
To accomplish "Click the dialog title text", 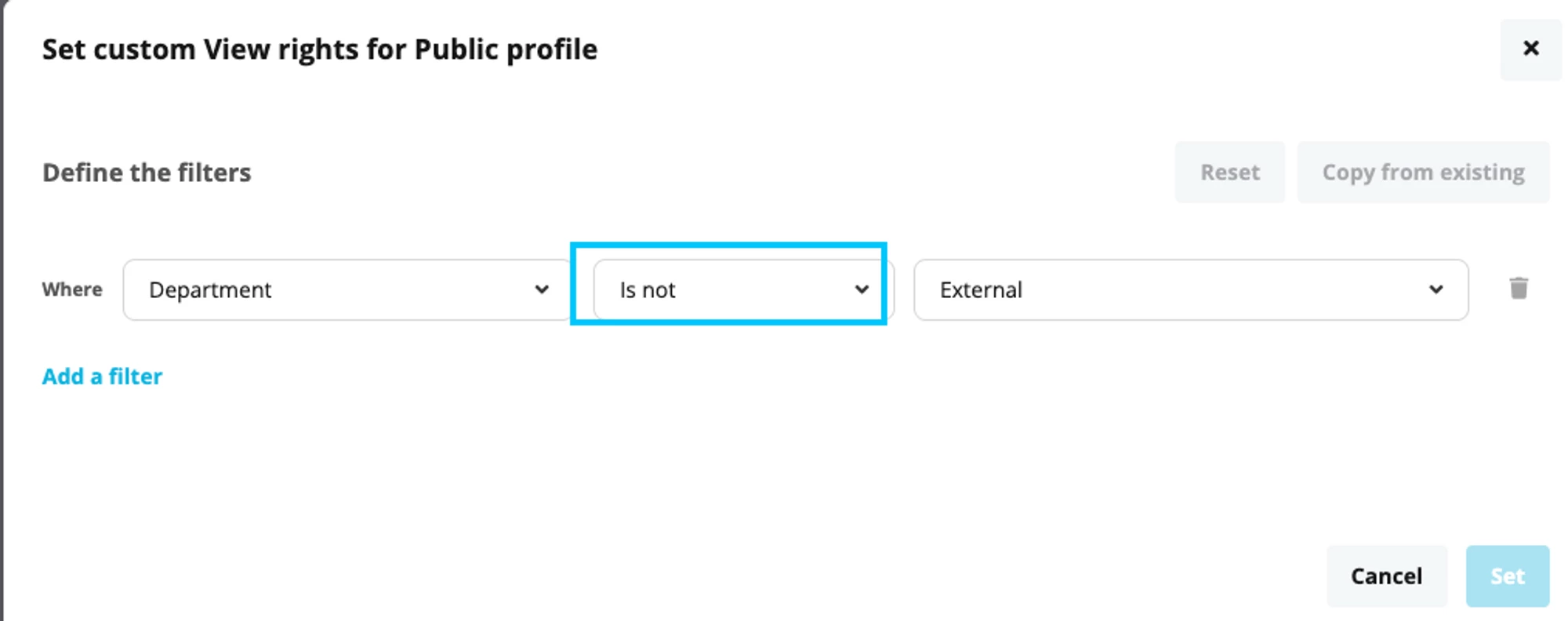I will click(320, 49).
